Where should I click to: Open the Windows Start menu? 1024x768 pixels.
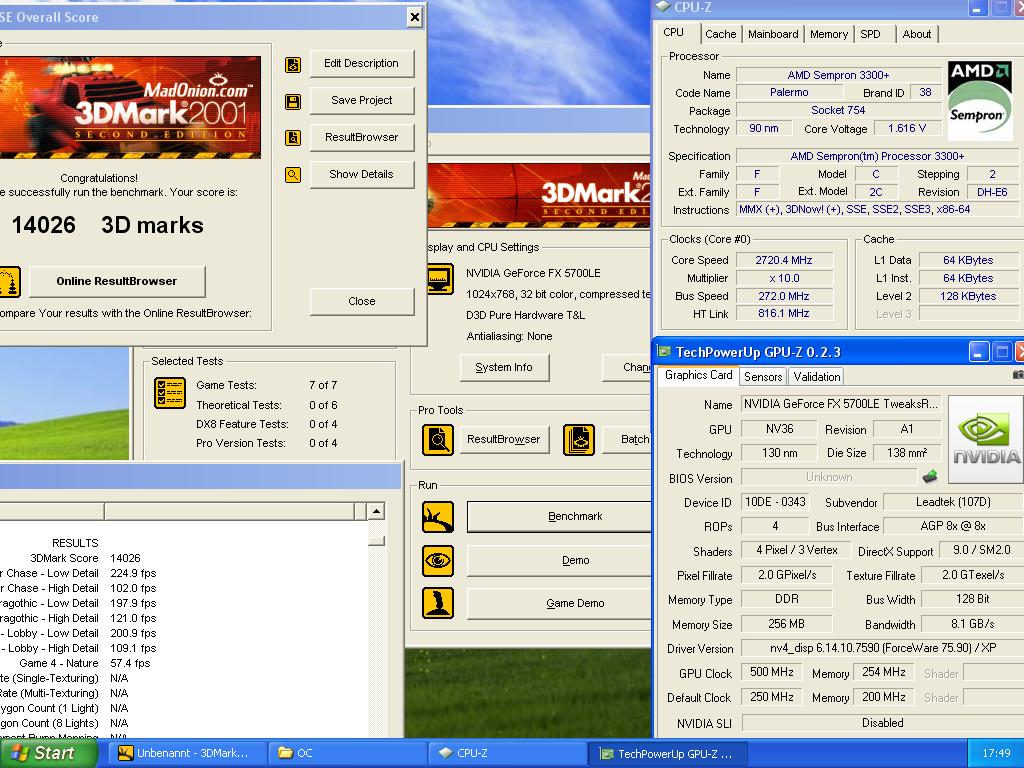pyautogui.click(x=48, y=753)
